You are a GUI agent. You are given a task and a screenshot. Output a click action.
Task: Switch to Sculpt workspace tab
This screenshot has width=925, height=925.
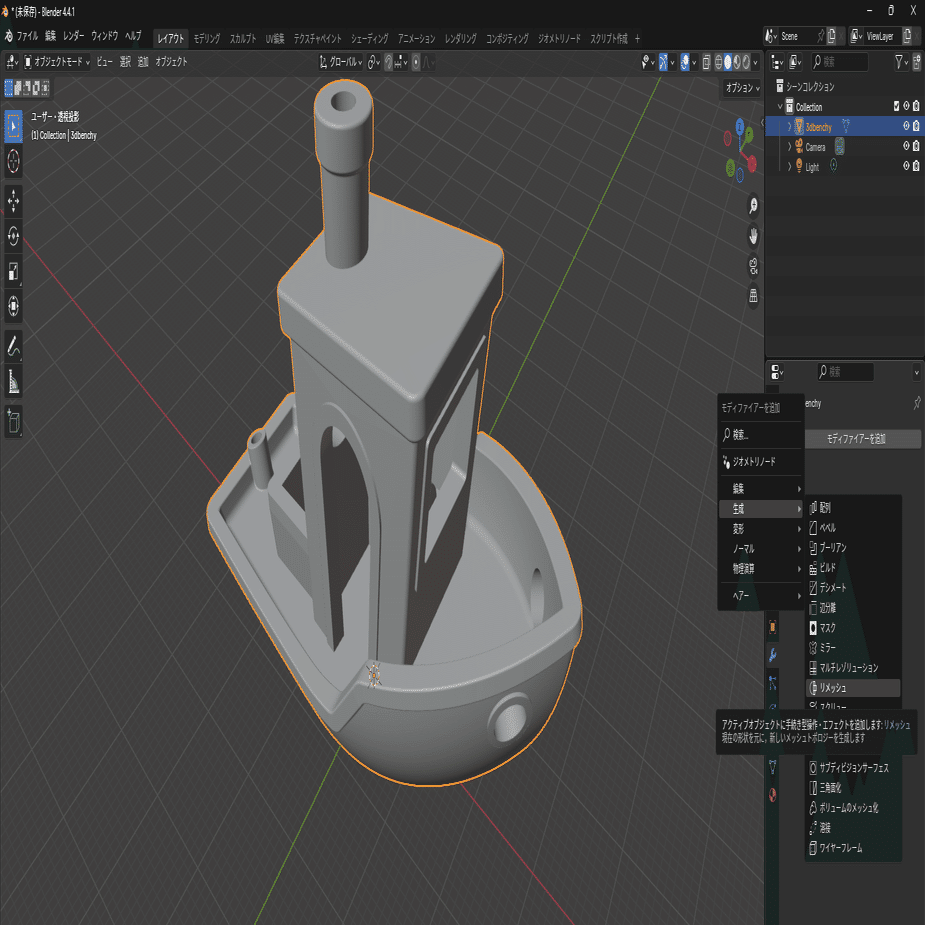pyautogui.click(x=243, y=39)
